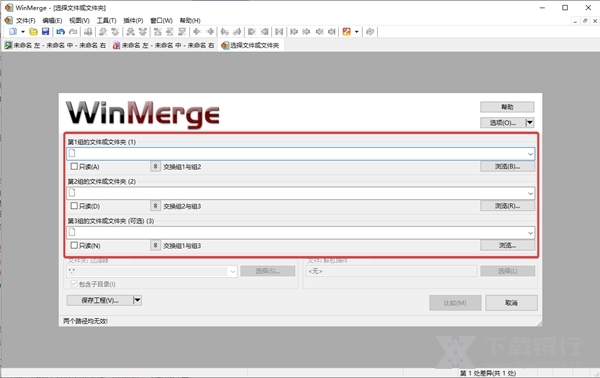Open the 插件(P) menu

coord(133,20)
